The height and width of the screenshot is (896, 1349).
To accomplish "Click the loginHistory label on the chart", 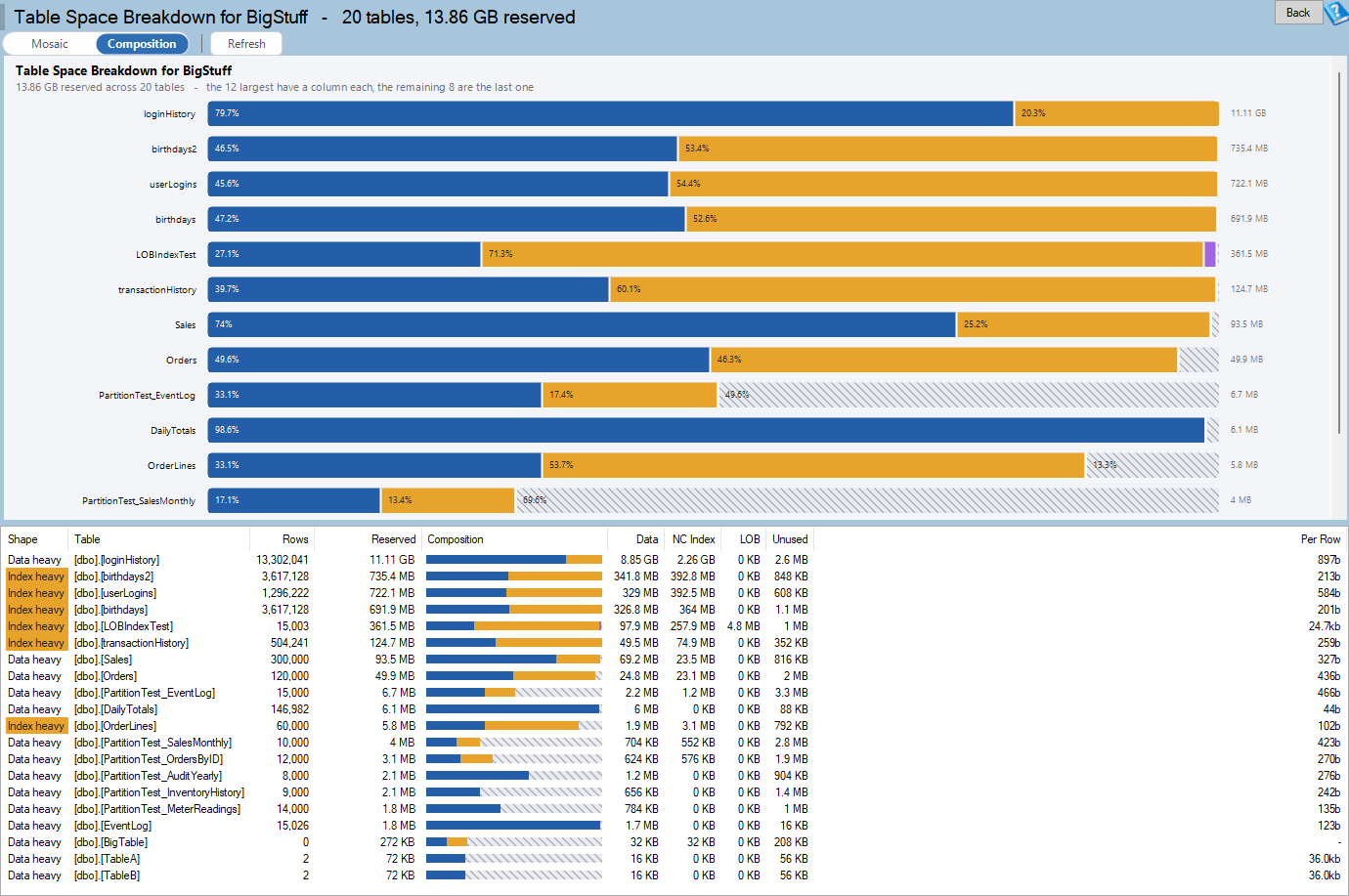I will tap(169, 114).
